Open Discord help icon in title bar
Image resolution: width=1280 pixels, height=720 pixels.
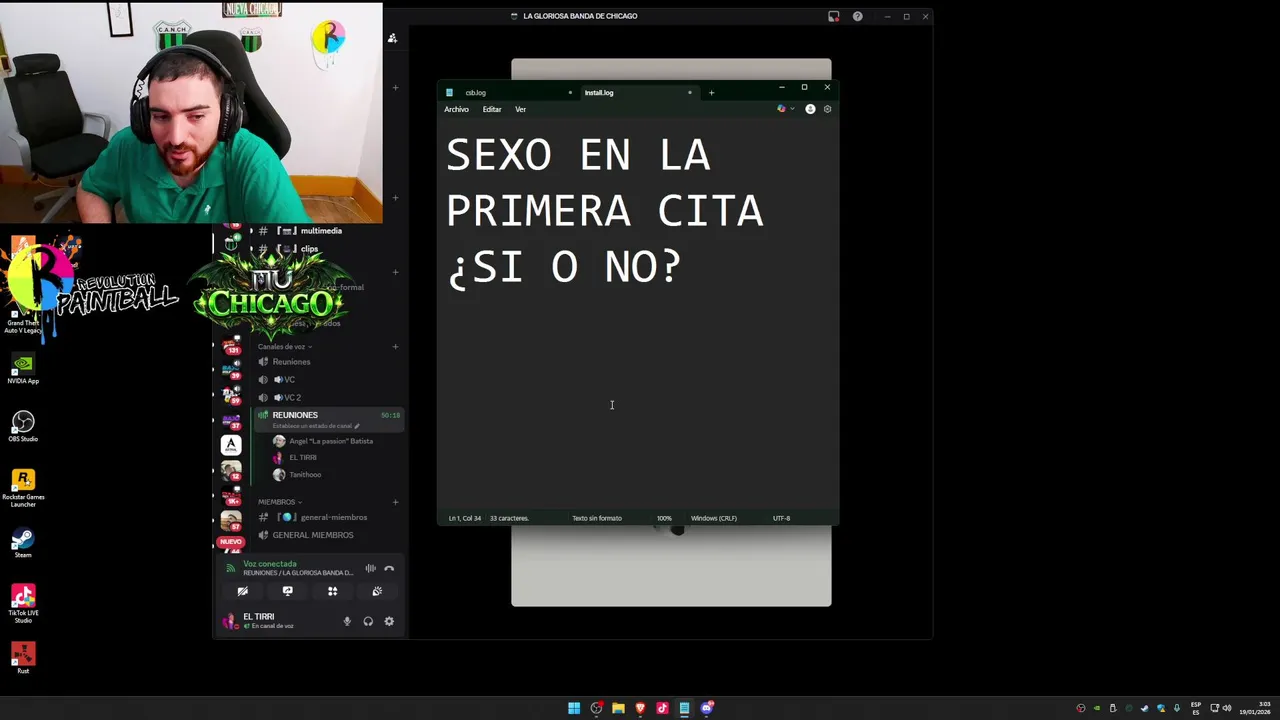point(857,16)
